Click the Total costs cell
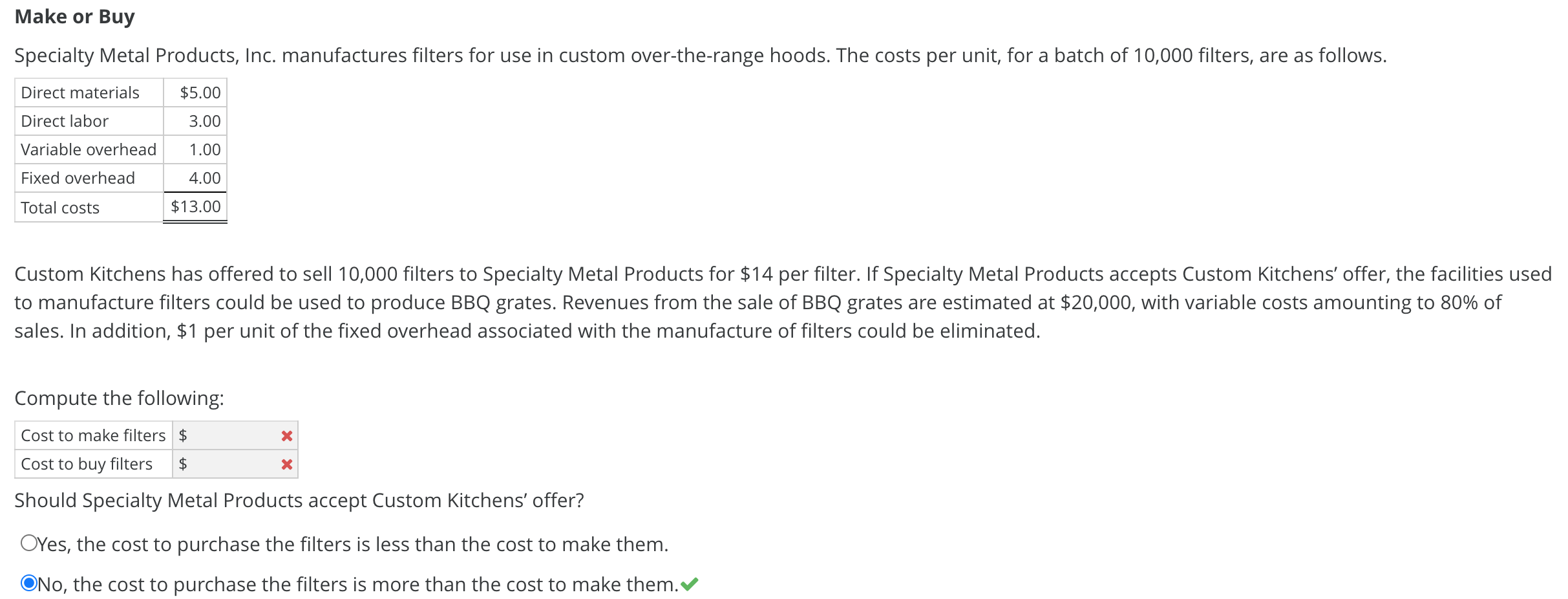This screenshot has width=1568, height=599. [60, 207]
